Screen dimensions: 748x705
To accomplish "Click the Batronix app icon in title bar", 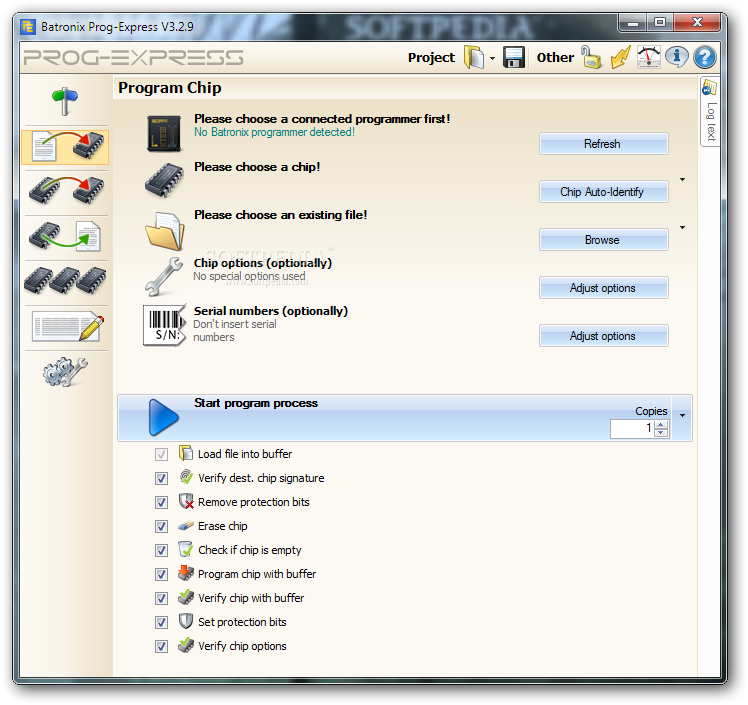I will pos(28,27).
